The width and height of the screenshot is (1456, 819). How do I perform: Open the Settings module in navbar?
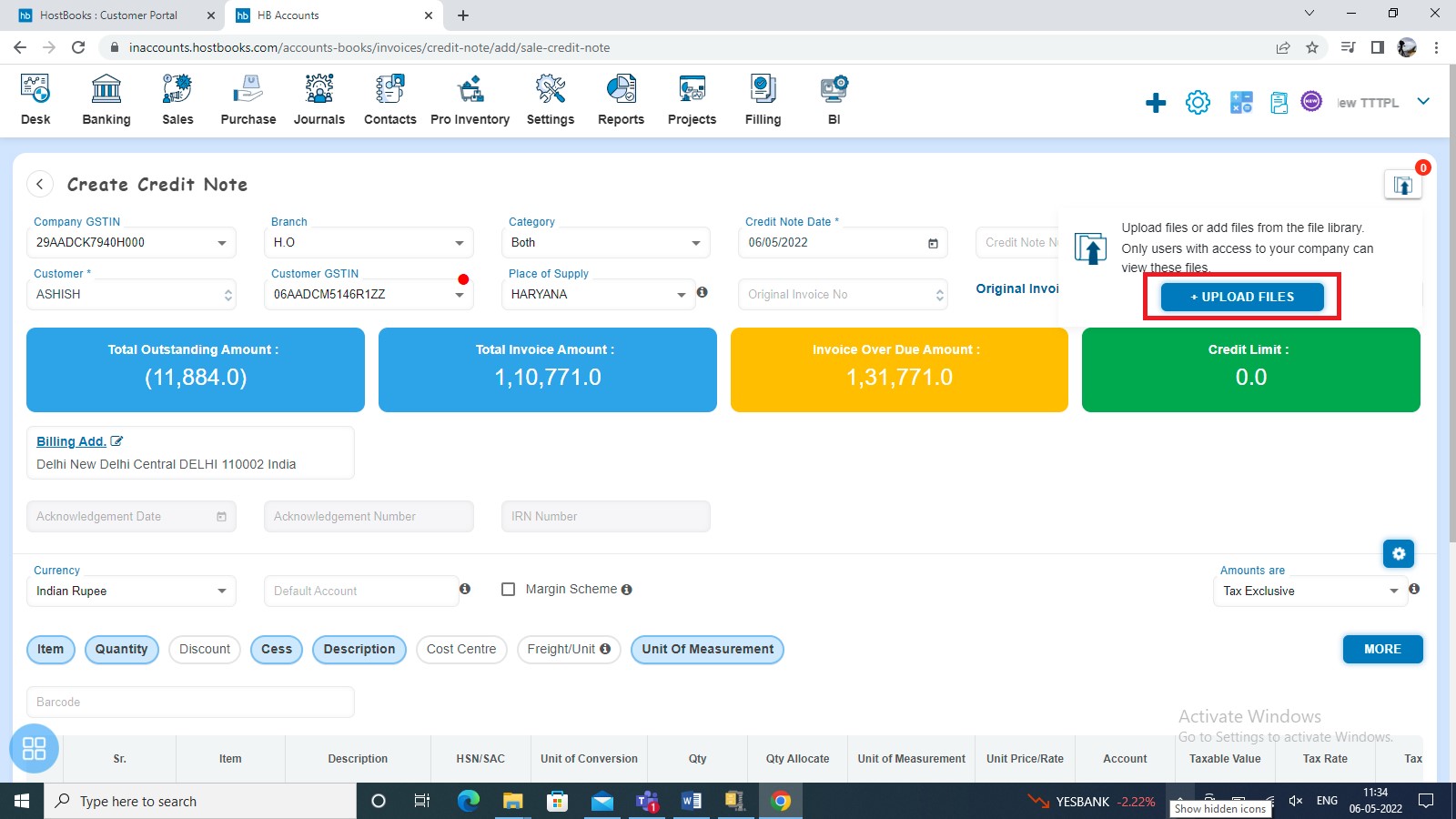551,100
